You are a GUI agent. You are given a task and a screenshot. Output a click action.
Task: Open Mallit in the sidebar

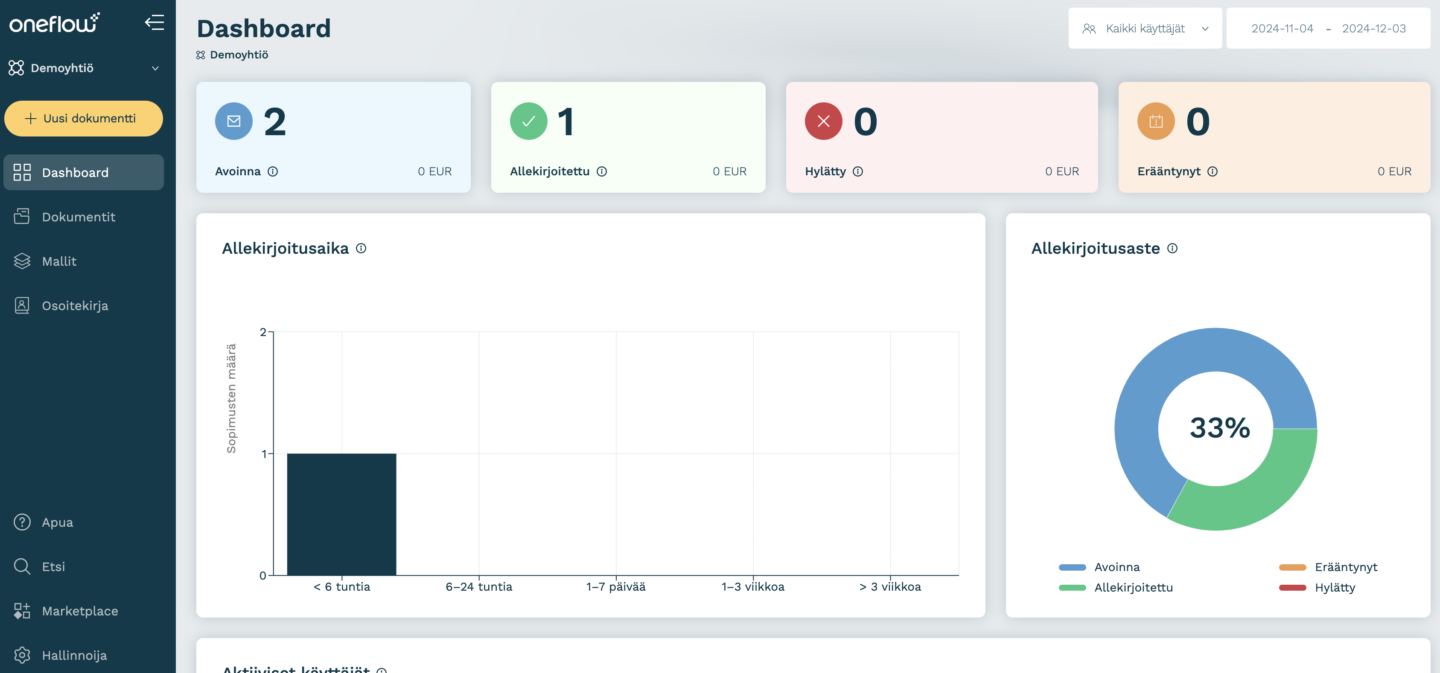(84, 261)
